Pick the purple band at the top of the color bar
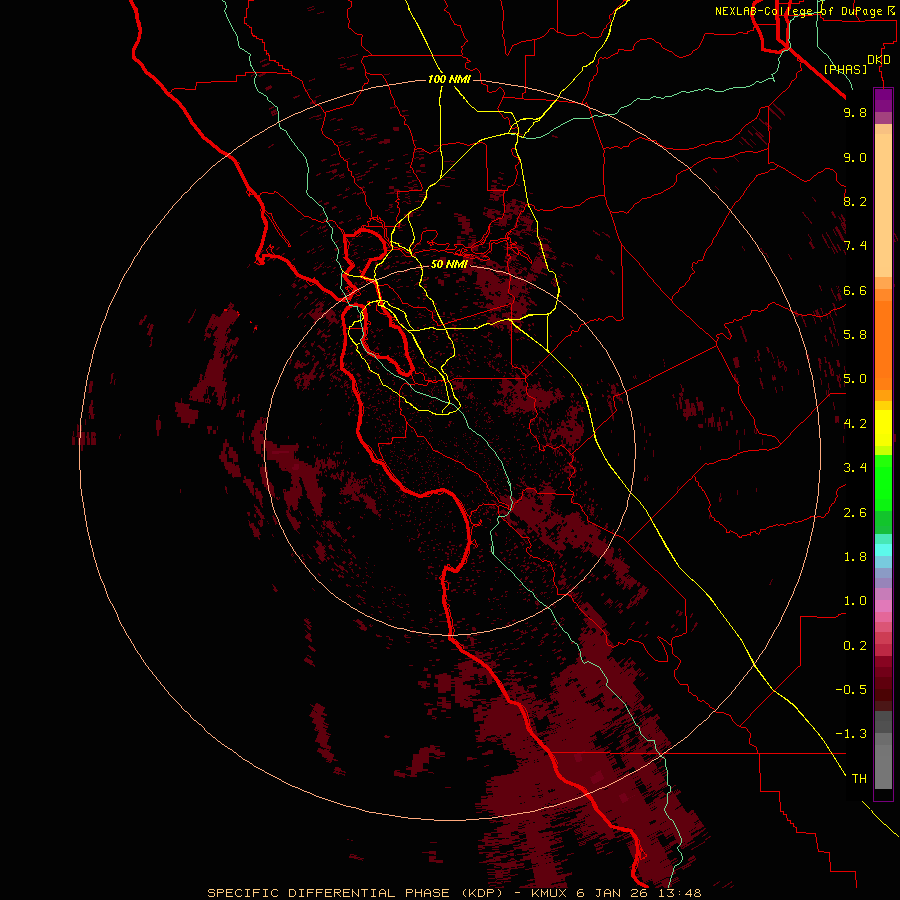900x900 pixels. [x=883, y=100]
